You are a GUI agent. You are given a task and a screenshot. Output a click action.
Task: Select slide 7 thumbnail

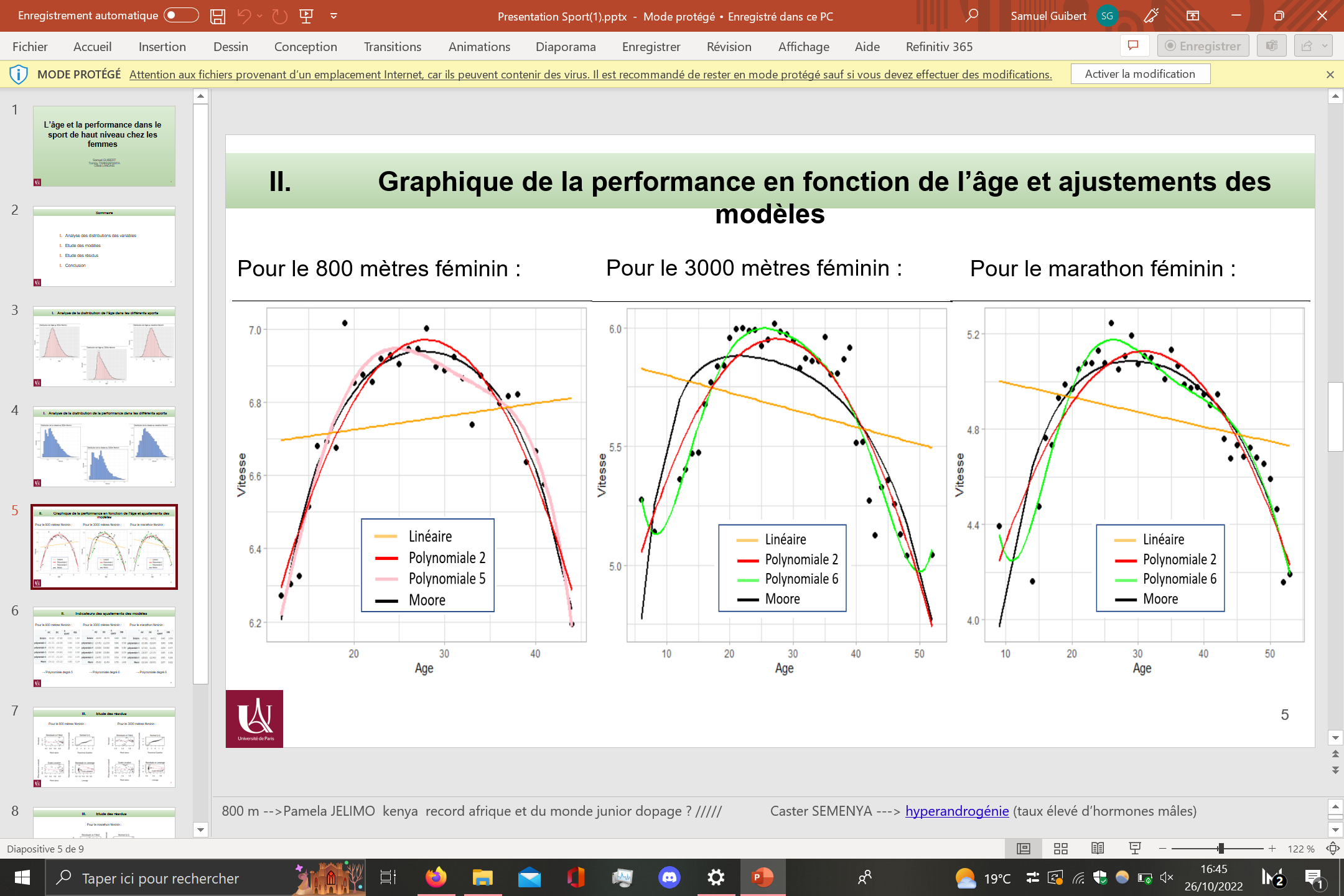pyautogui.click(x=104, y=747)
